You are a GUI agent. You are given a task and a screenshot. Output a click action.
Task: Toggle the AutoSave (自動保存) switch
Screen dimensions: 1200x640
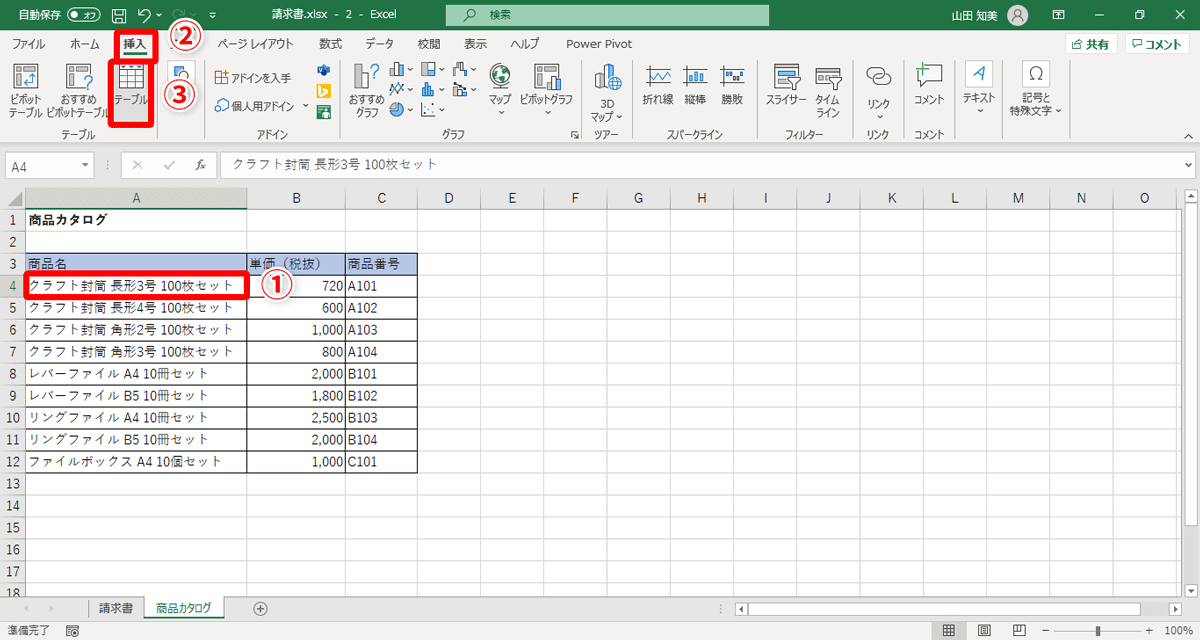(x=85, y=15)
